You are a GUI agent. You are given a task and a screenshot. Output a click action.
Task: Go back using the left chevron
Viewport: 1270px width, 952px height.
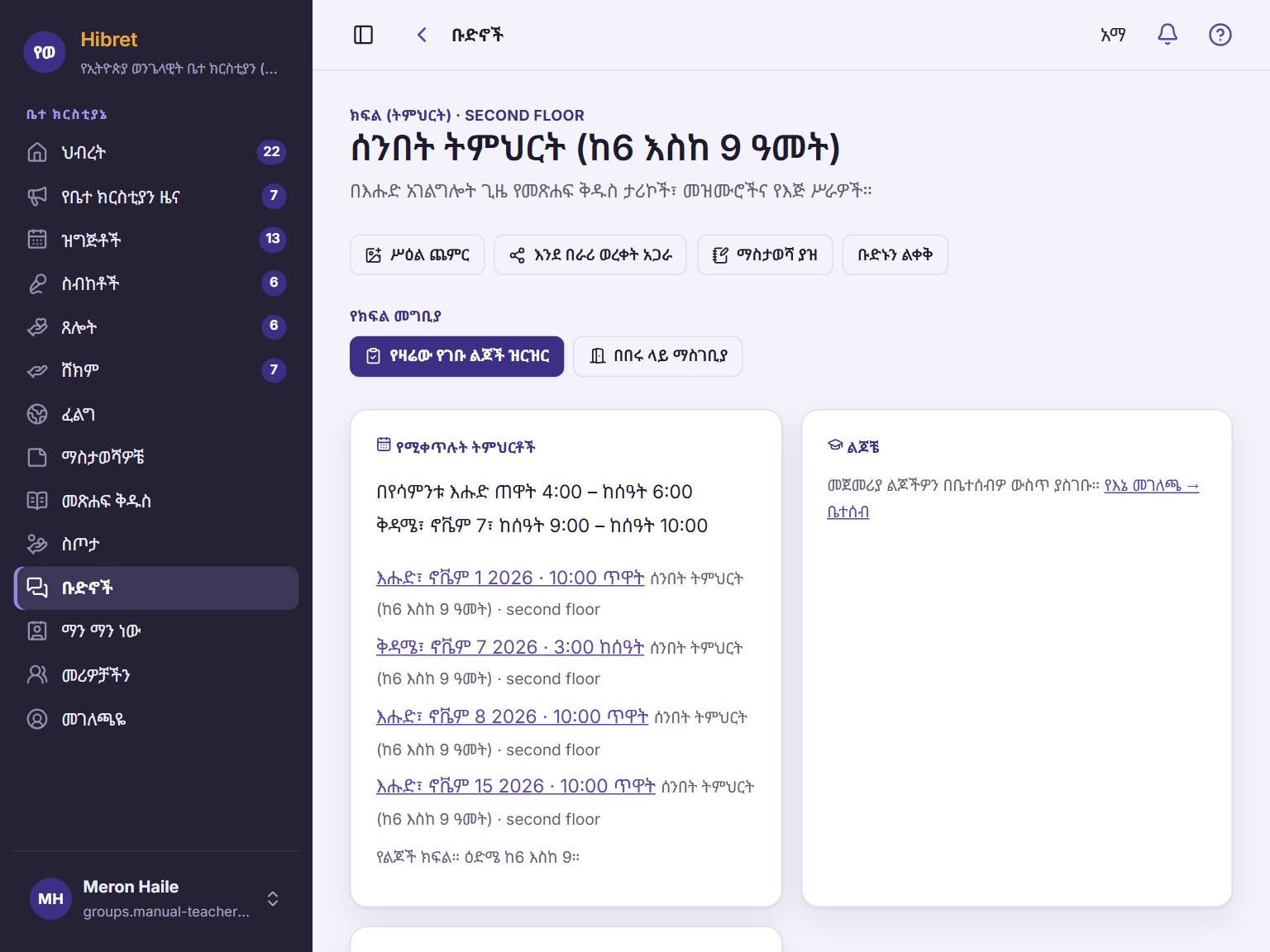(x=422, y=35)
